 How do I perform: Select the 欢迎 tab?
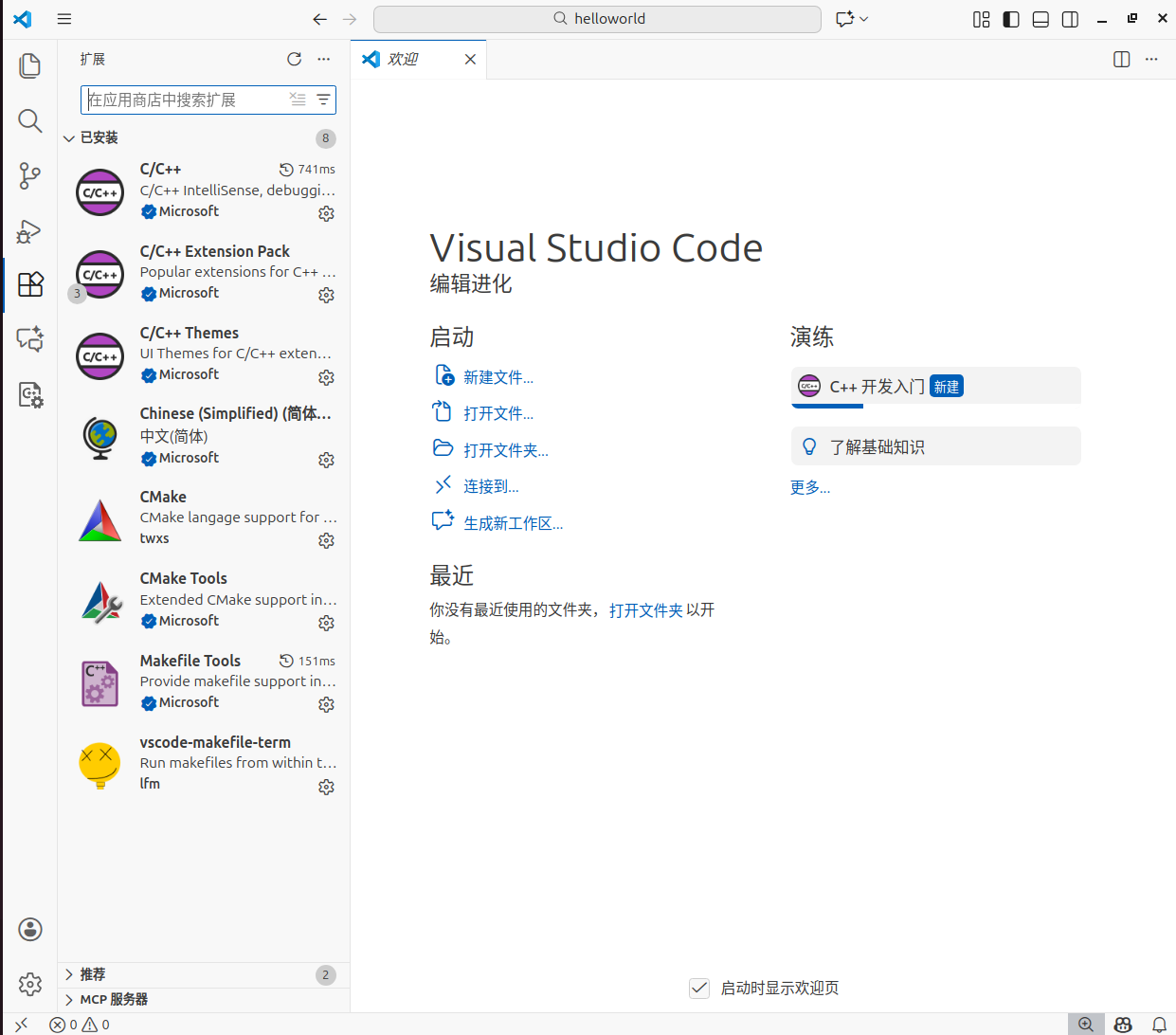pos(418,59)
